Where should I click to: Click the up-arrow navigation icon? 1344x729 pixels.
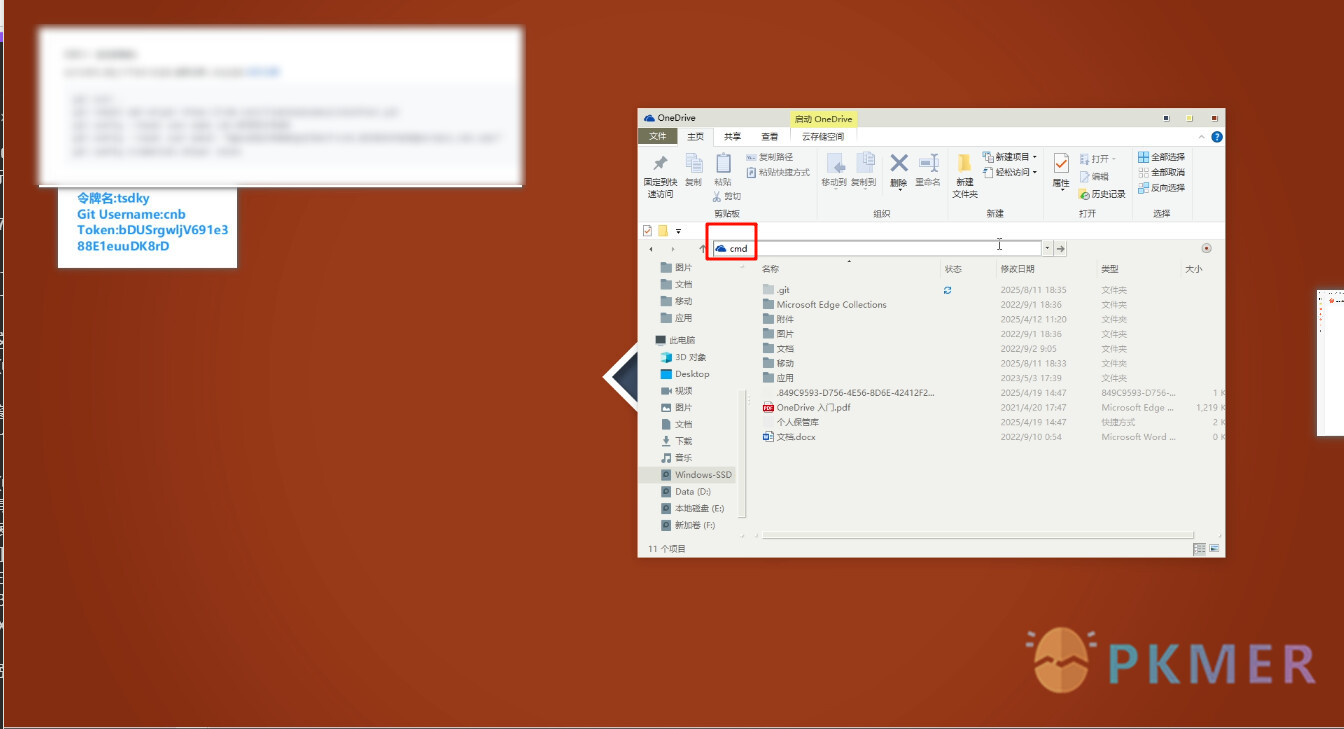point(703,248)
